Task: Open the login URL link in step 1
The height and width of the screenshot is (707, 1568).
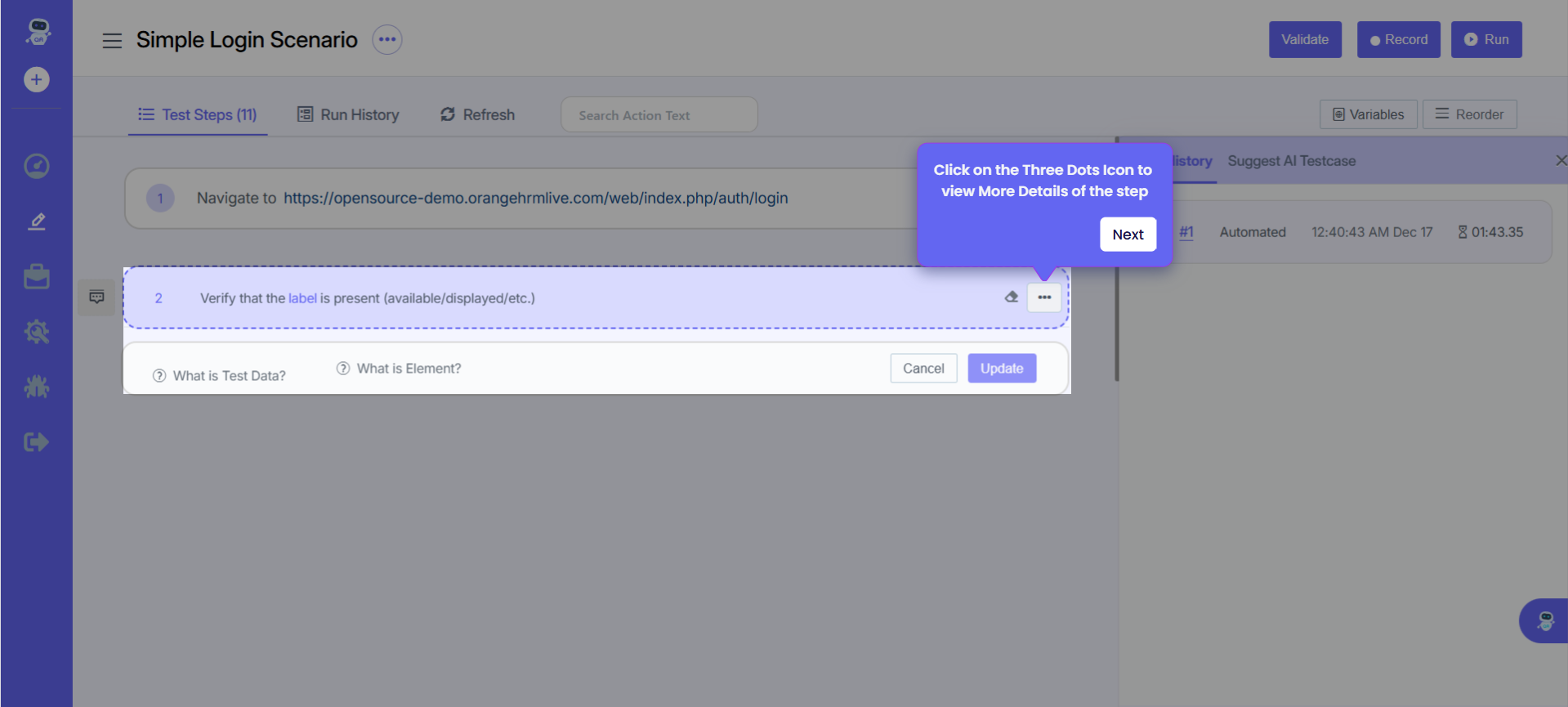Action: click(535, 198)
